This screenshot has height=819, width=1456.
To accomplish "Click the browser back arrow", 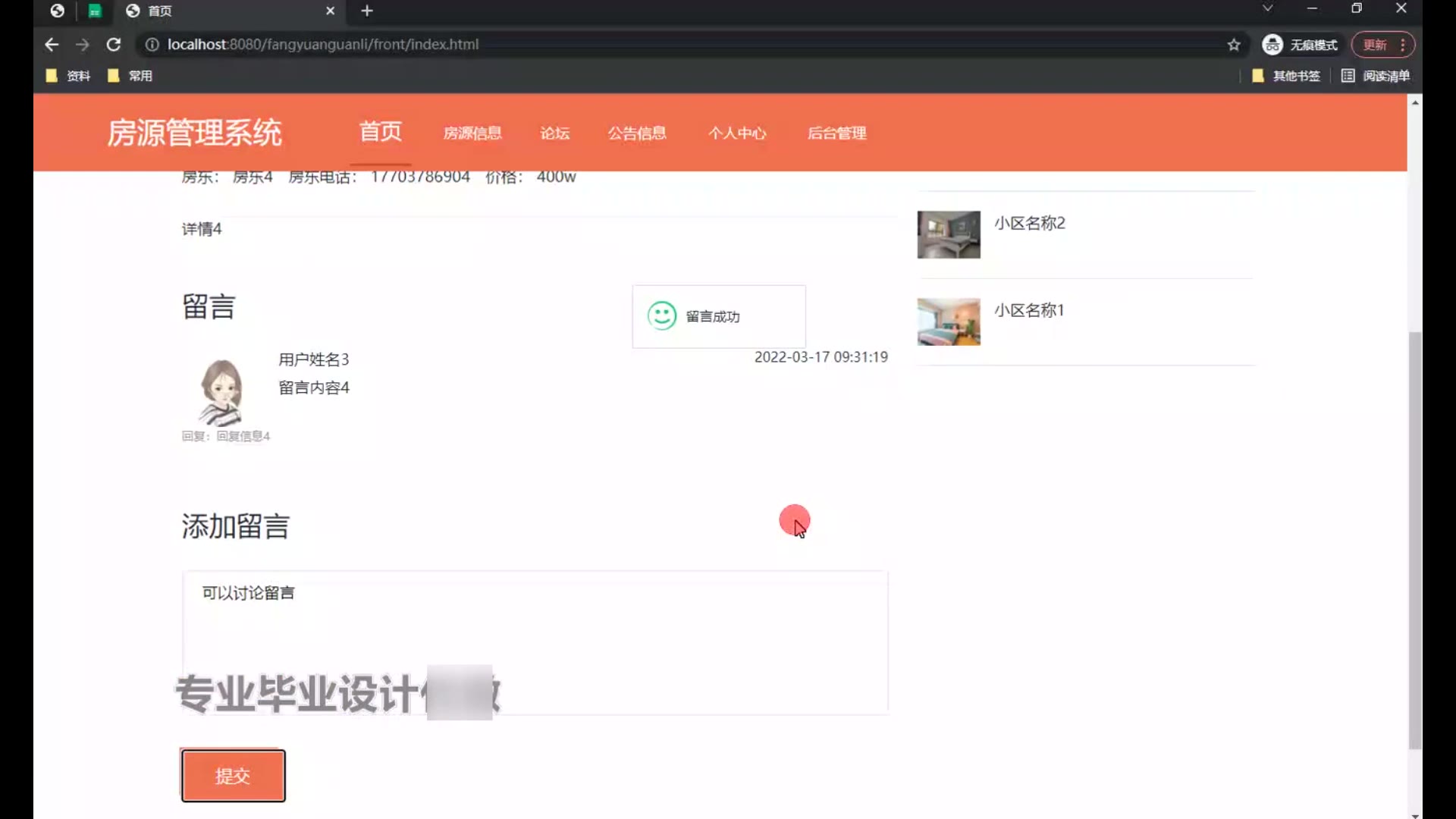I will 51,45.
